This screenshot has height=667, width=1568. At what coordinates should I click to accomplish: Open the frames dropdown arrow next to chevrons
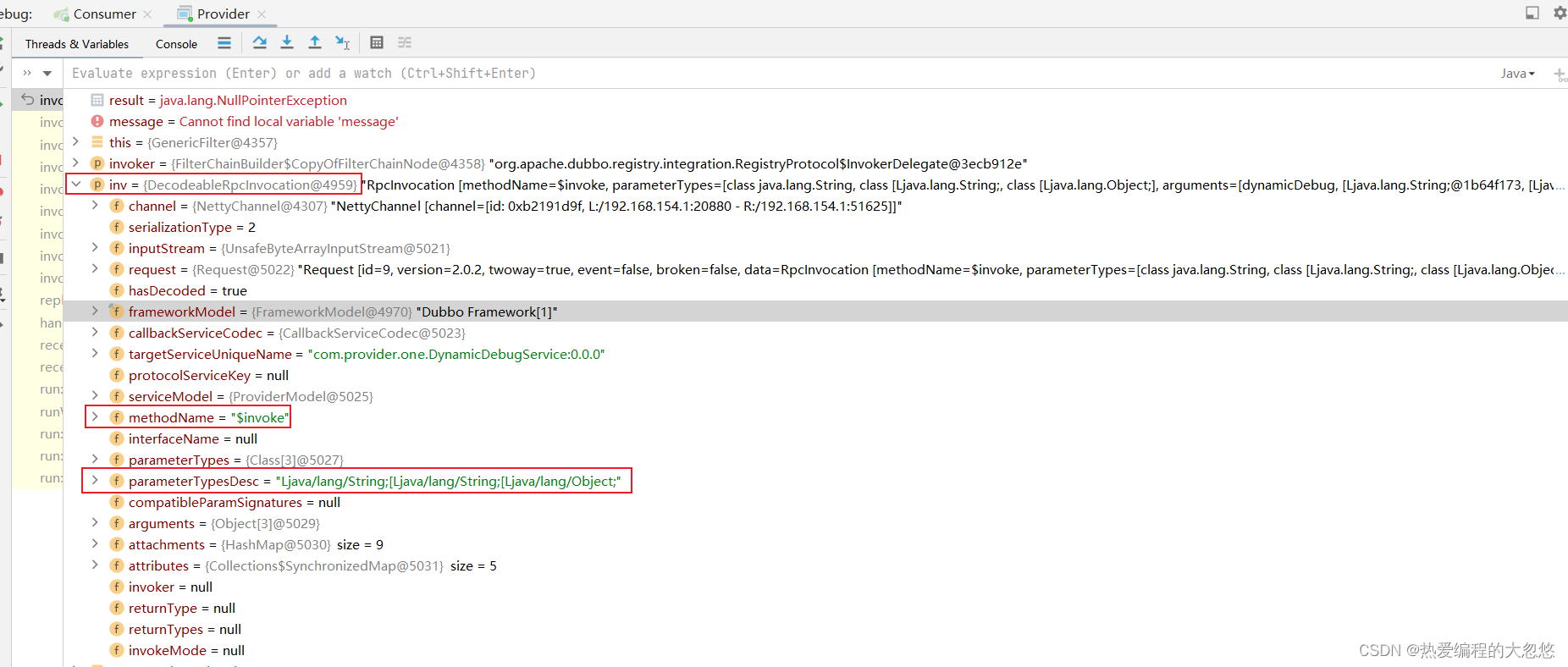47,73
